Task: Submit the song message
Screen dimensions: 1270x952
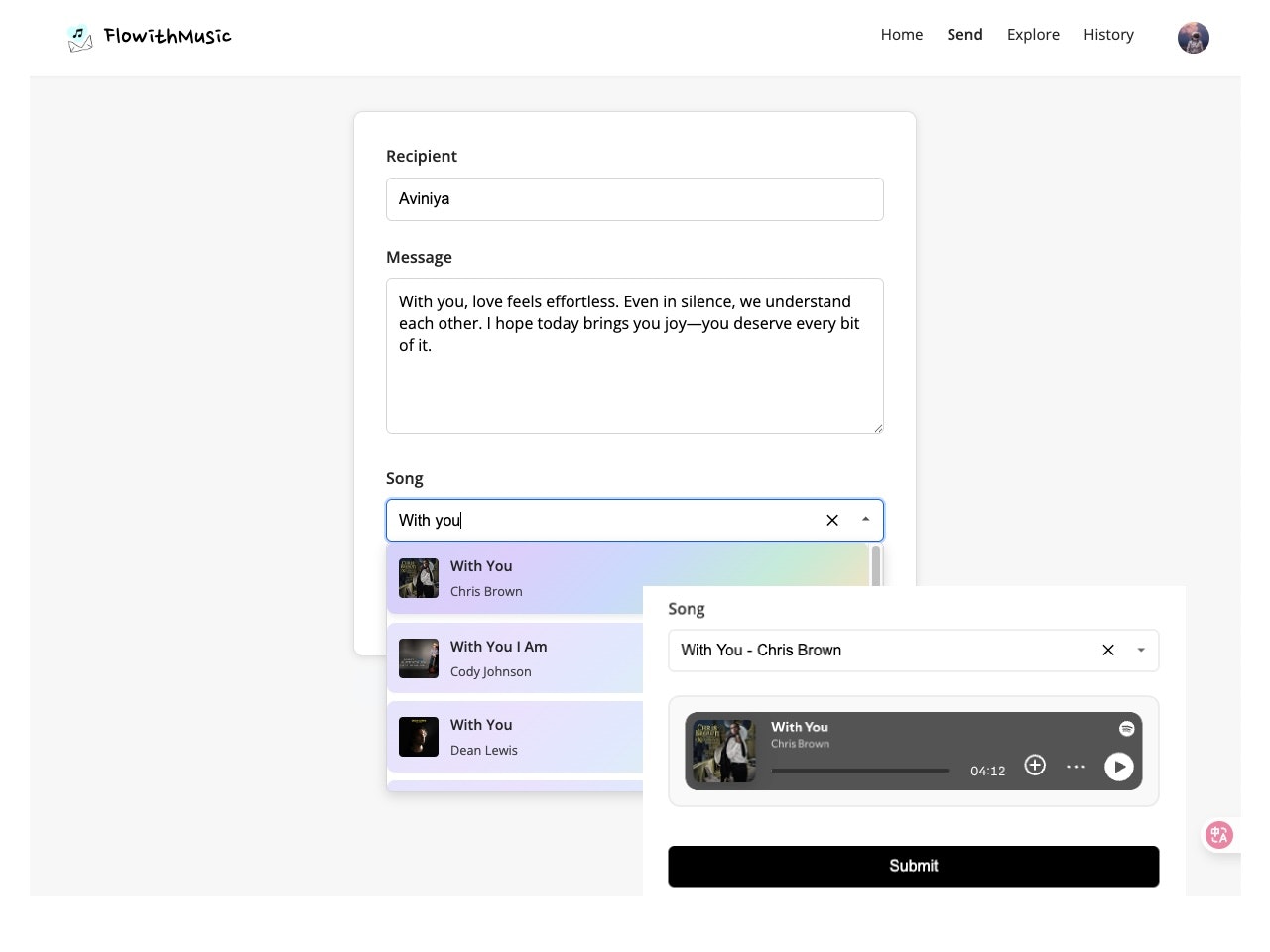Action: 913,866
